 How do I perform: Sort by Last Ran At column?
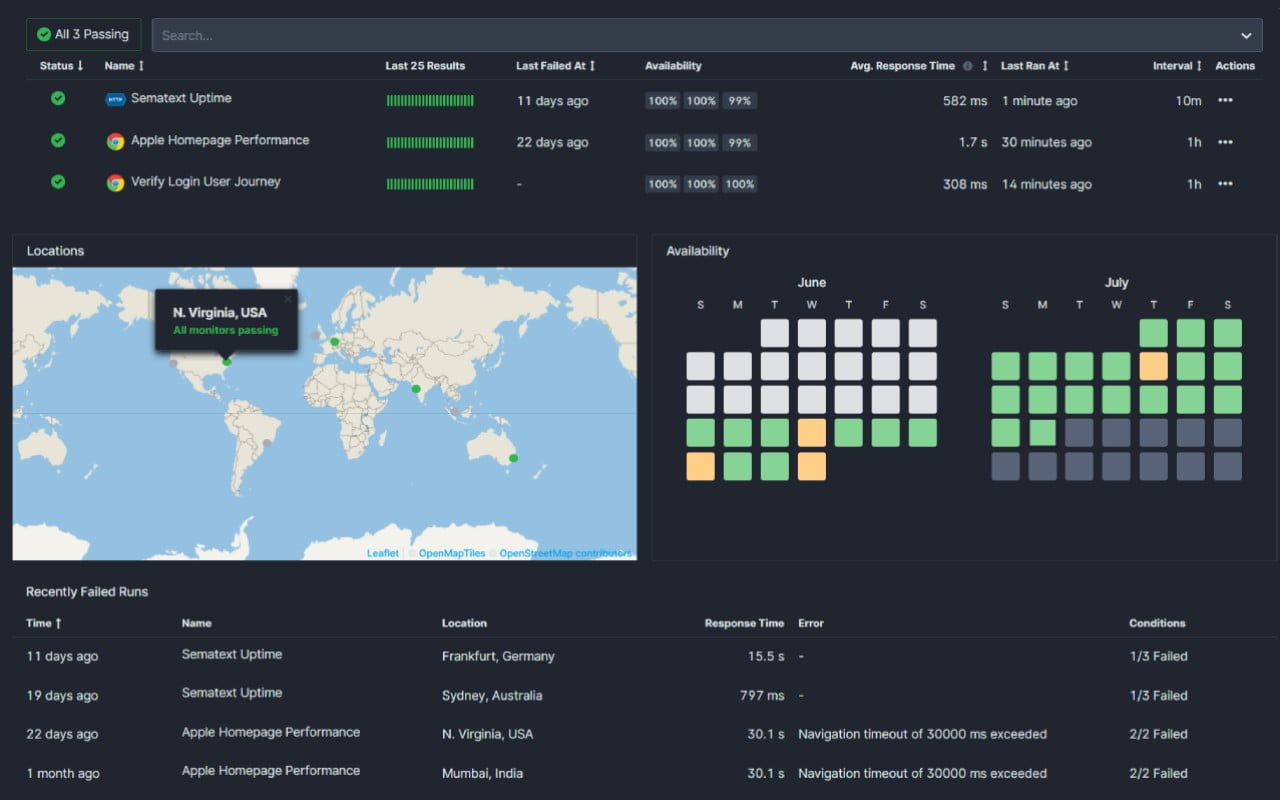pos(1035,66)
